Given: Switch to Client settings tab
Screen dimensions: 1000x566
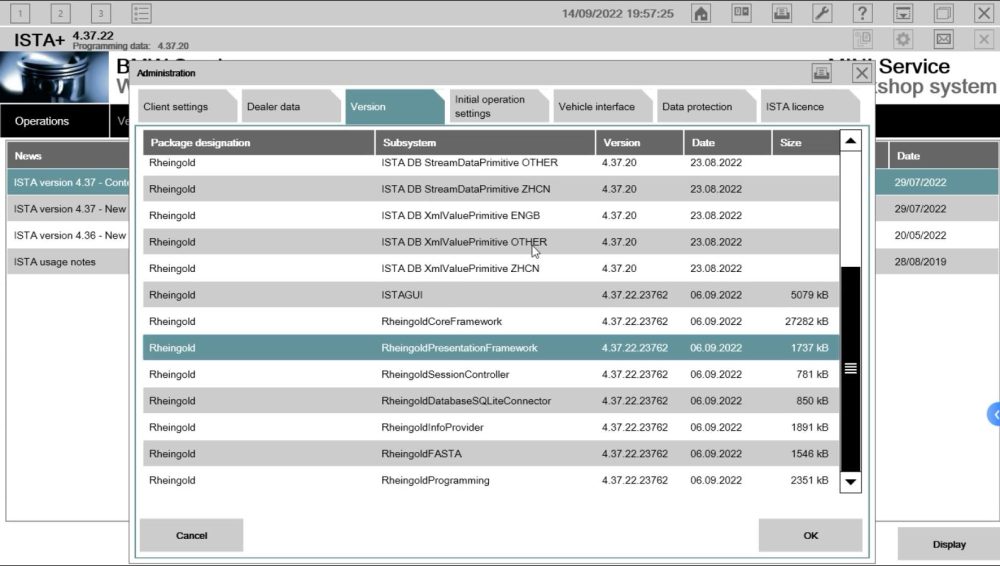Looking at the screenshot, I should click(x=187, y=107).
